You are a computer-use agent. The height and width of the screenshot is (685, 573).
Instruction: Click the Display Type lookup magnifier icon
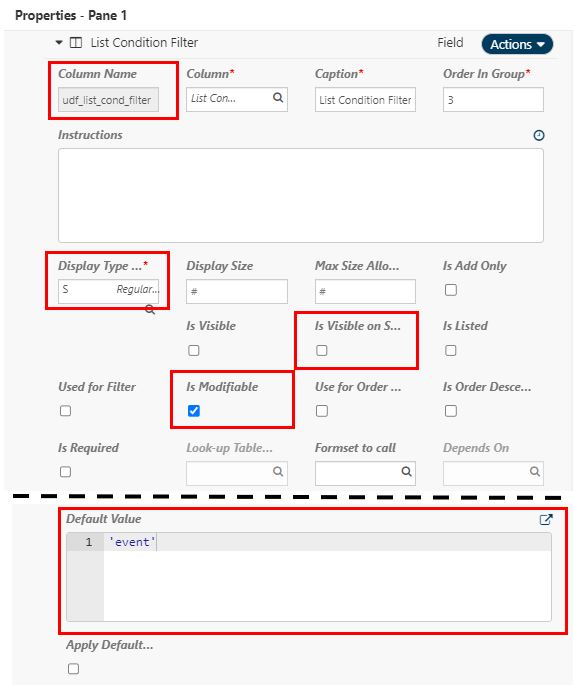coord(150,310)
